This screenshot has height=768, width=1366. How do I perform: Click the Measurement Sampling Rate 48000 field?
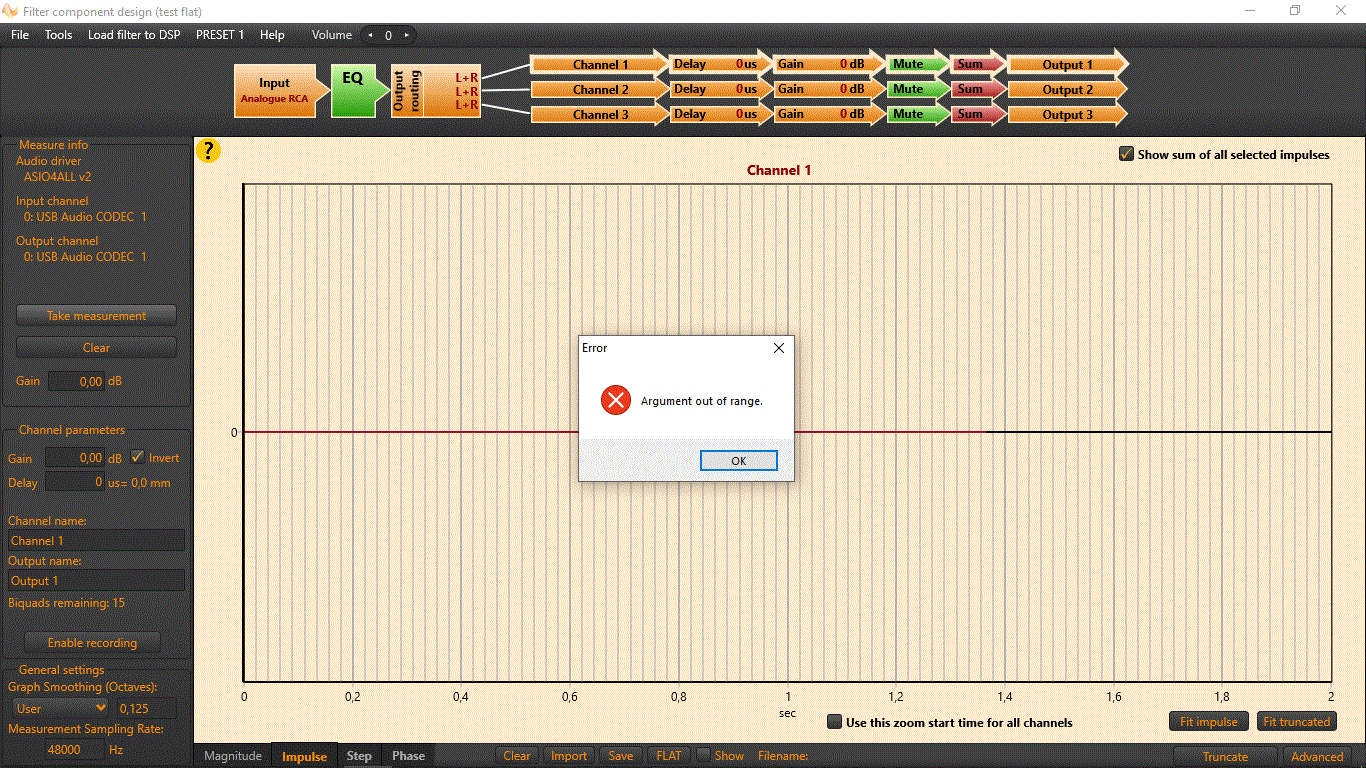coord(75,748)
